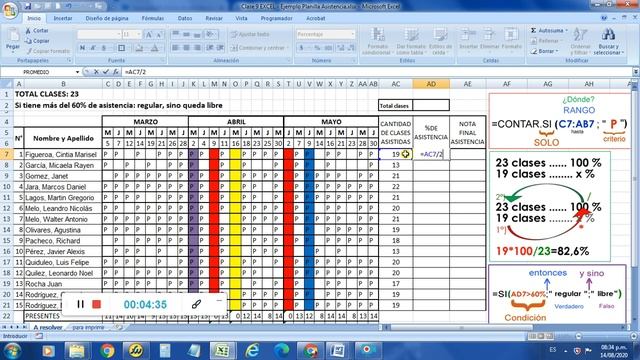The image size is (640, 360).
Task: Open the font size dropdown
Action: tap(139, 35)
